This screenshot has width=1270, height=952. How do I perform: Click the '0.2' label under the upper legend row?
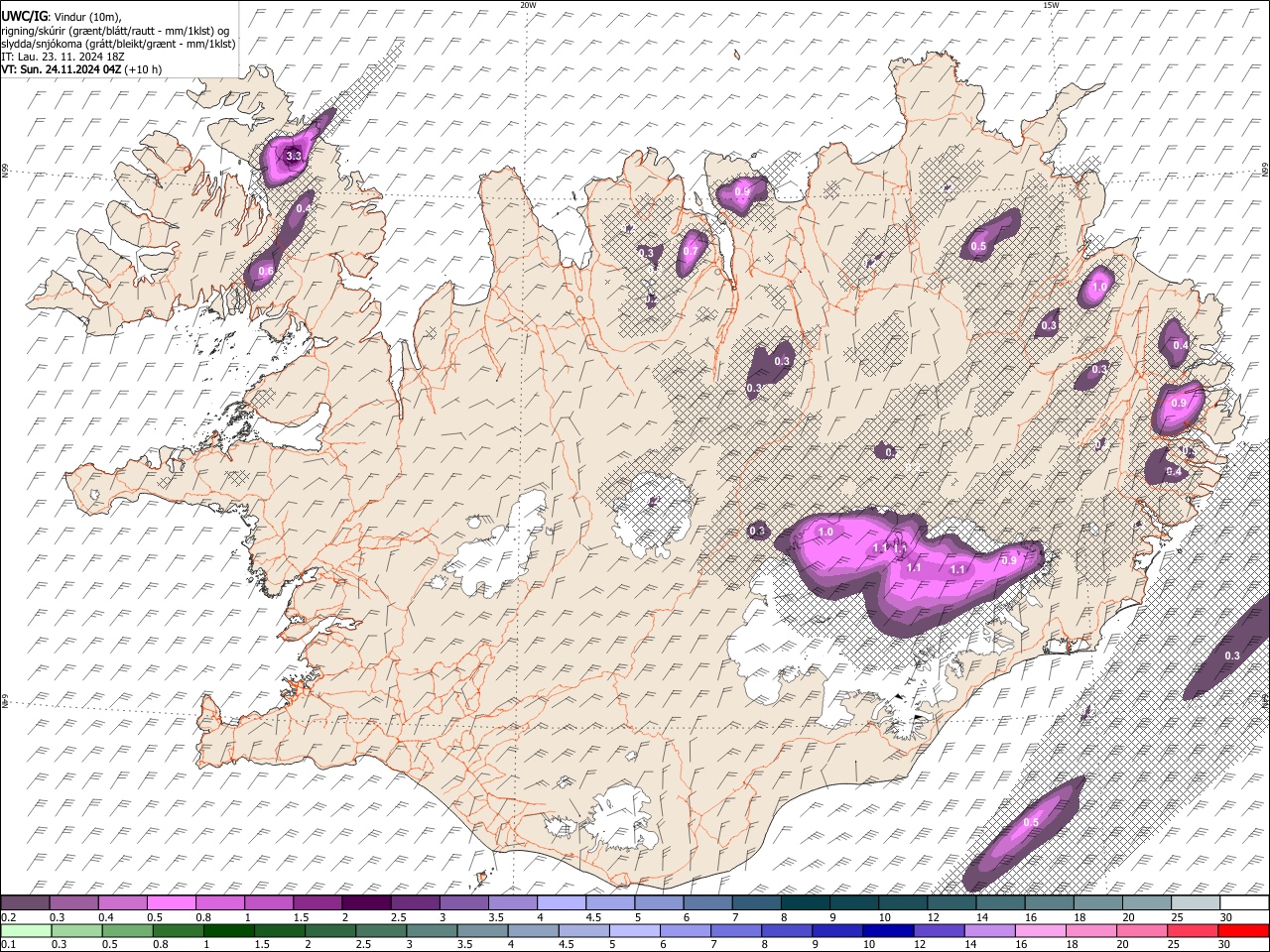pyautogui.click(x=8, y=916)
